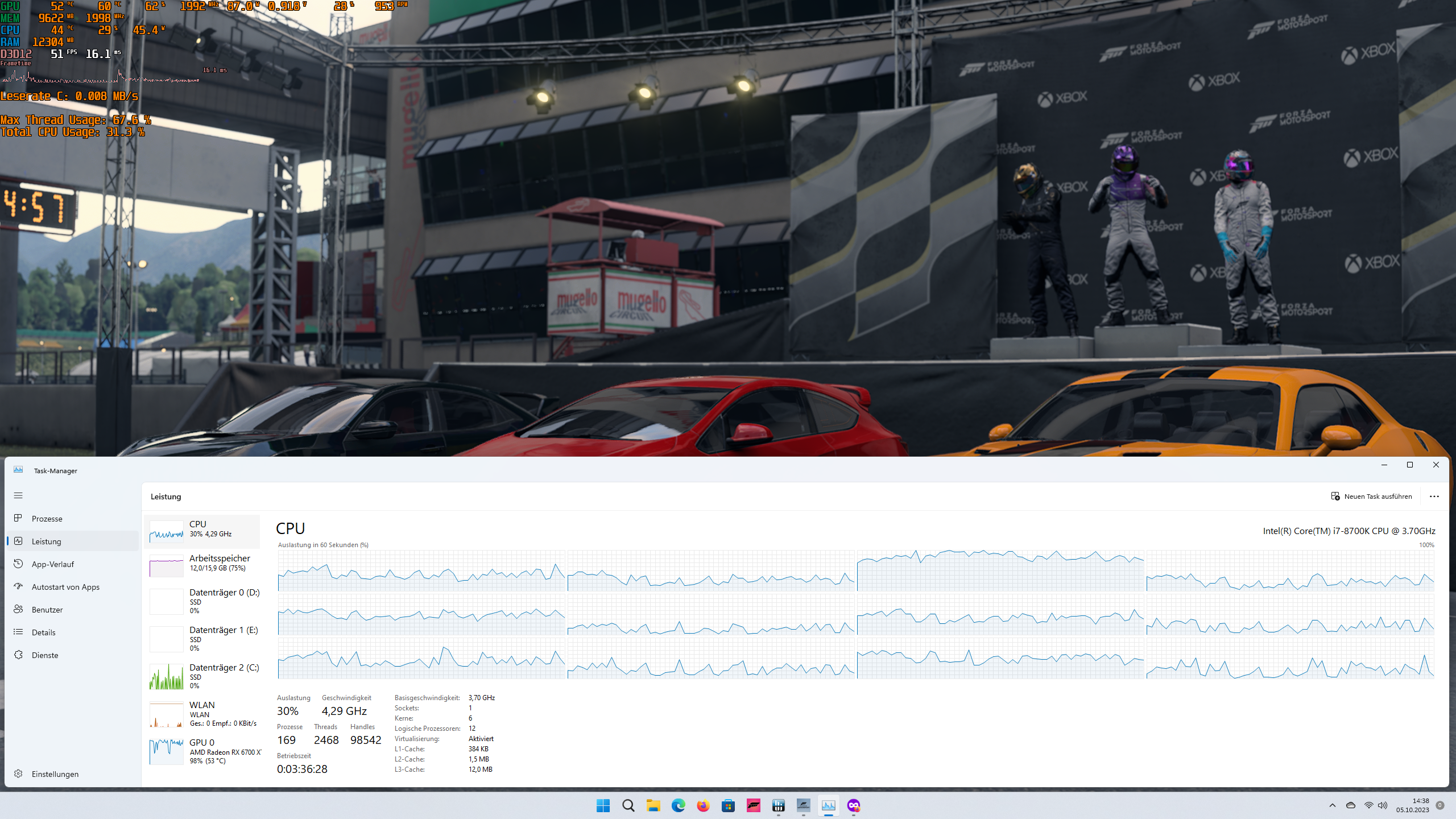Open Firefox from the taskbar

pos(703,805)
